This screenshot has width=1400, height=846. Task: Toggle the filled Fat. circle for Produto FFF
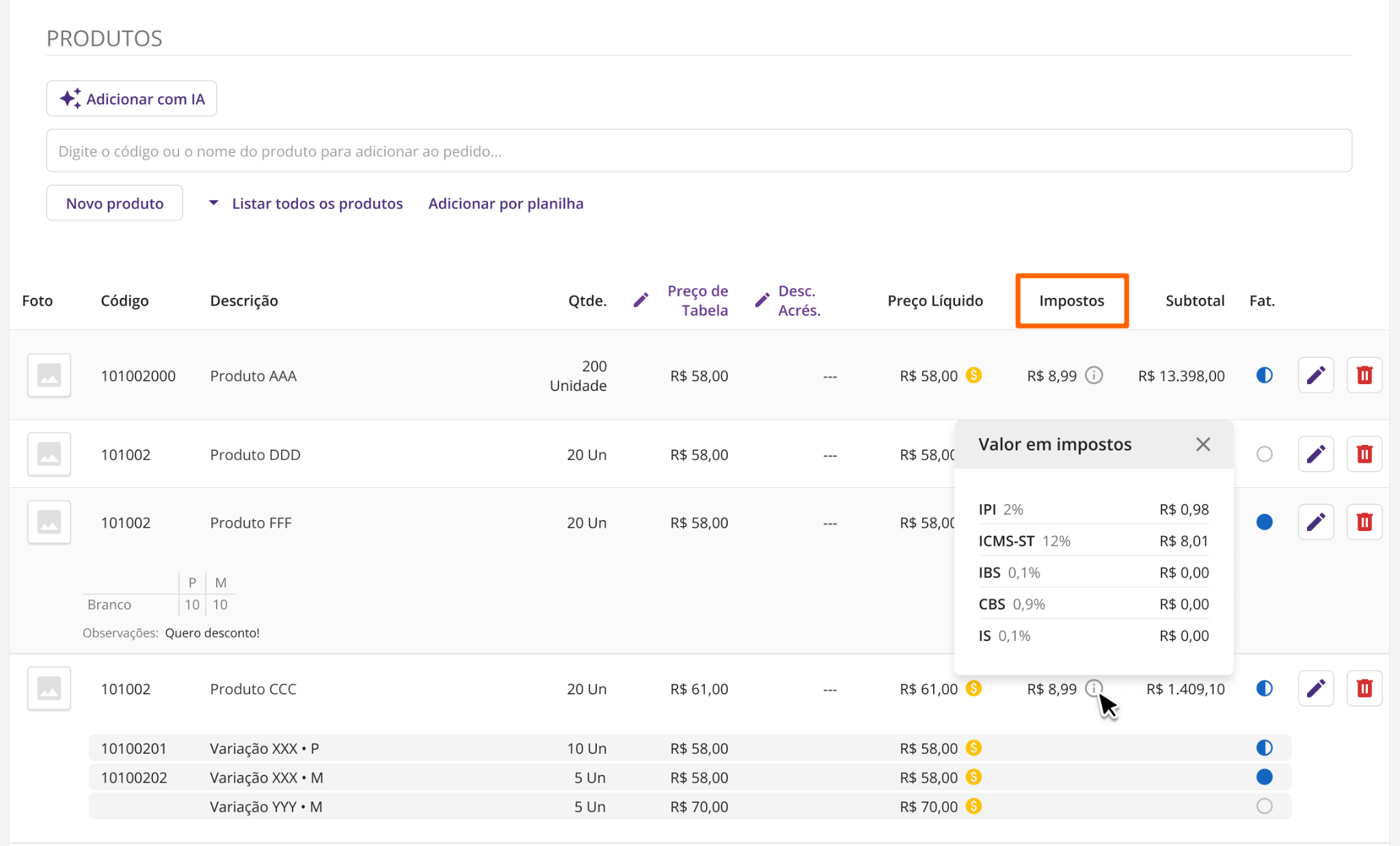point(1265,522)
